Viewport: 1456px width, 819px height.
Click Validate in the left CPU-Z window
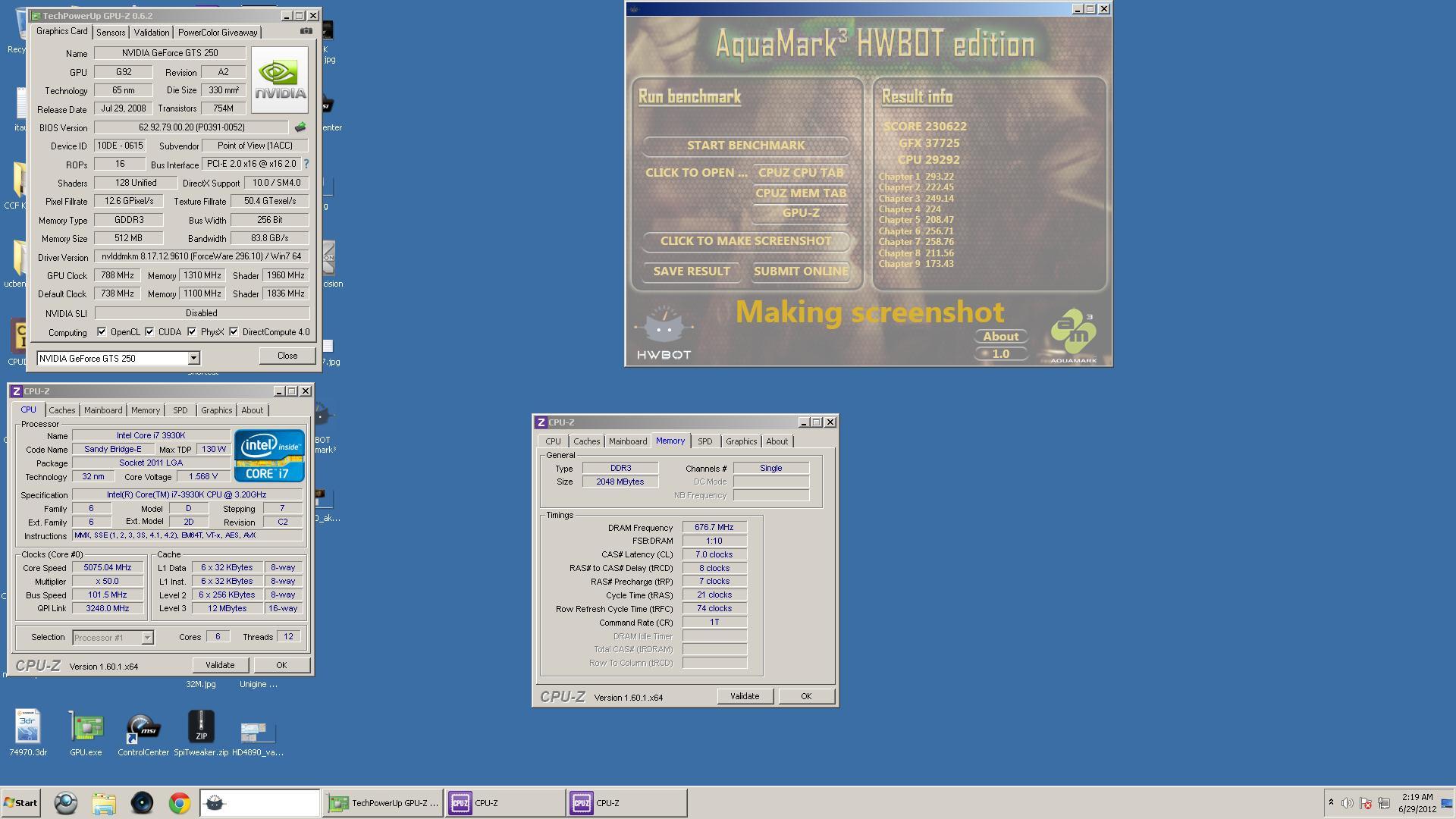point(220,665)
